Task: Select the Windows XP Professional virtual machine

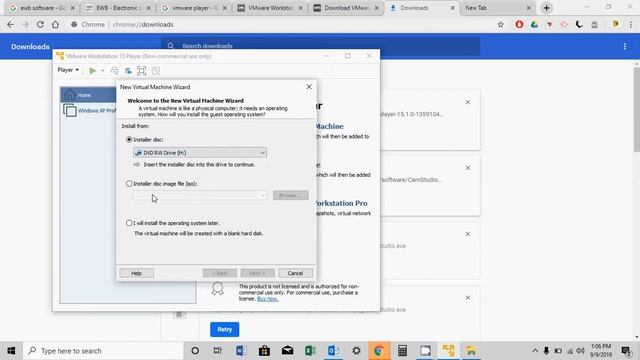Action: [89, 111]
